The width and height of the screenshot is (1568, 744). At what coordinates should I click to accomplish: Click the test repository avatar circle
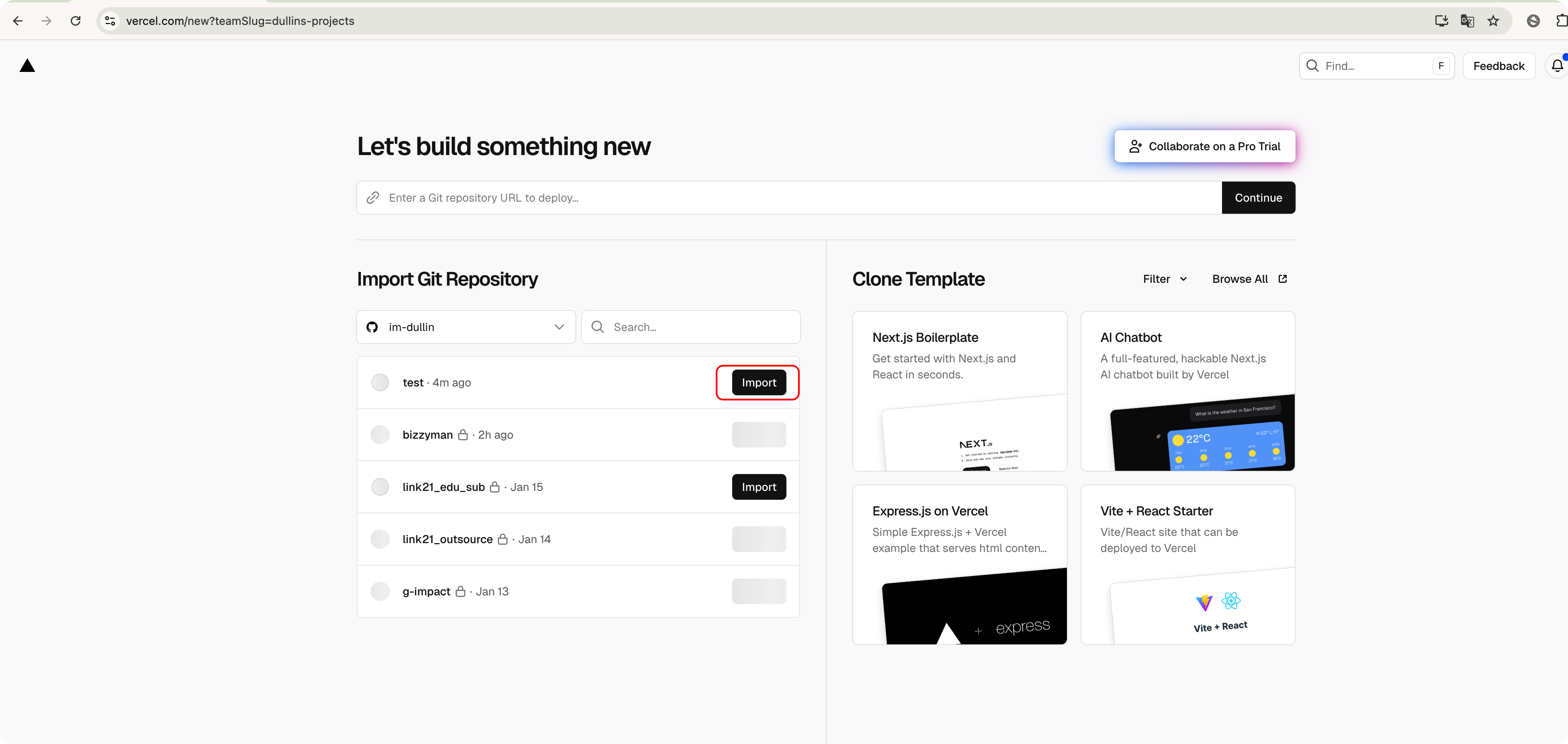[x=380, y=382]
